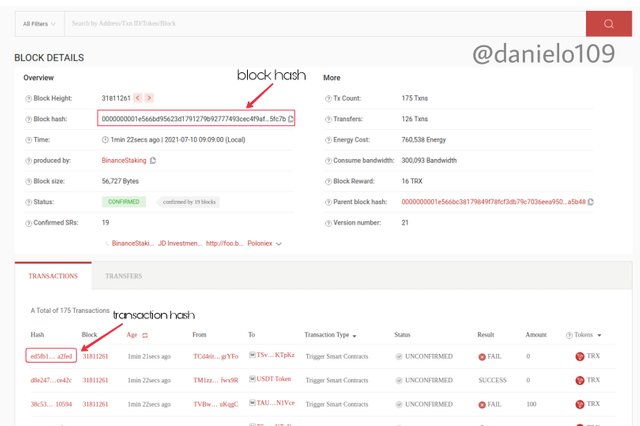Click the CONFIRMED status badge
Image resolution: width=640 pixels, height=426 pixels.
click(124, 202)
